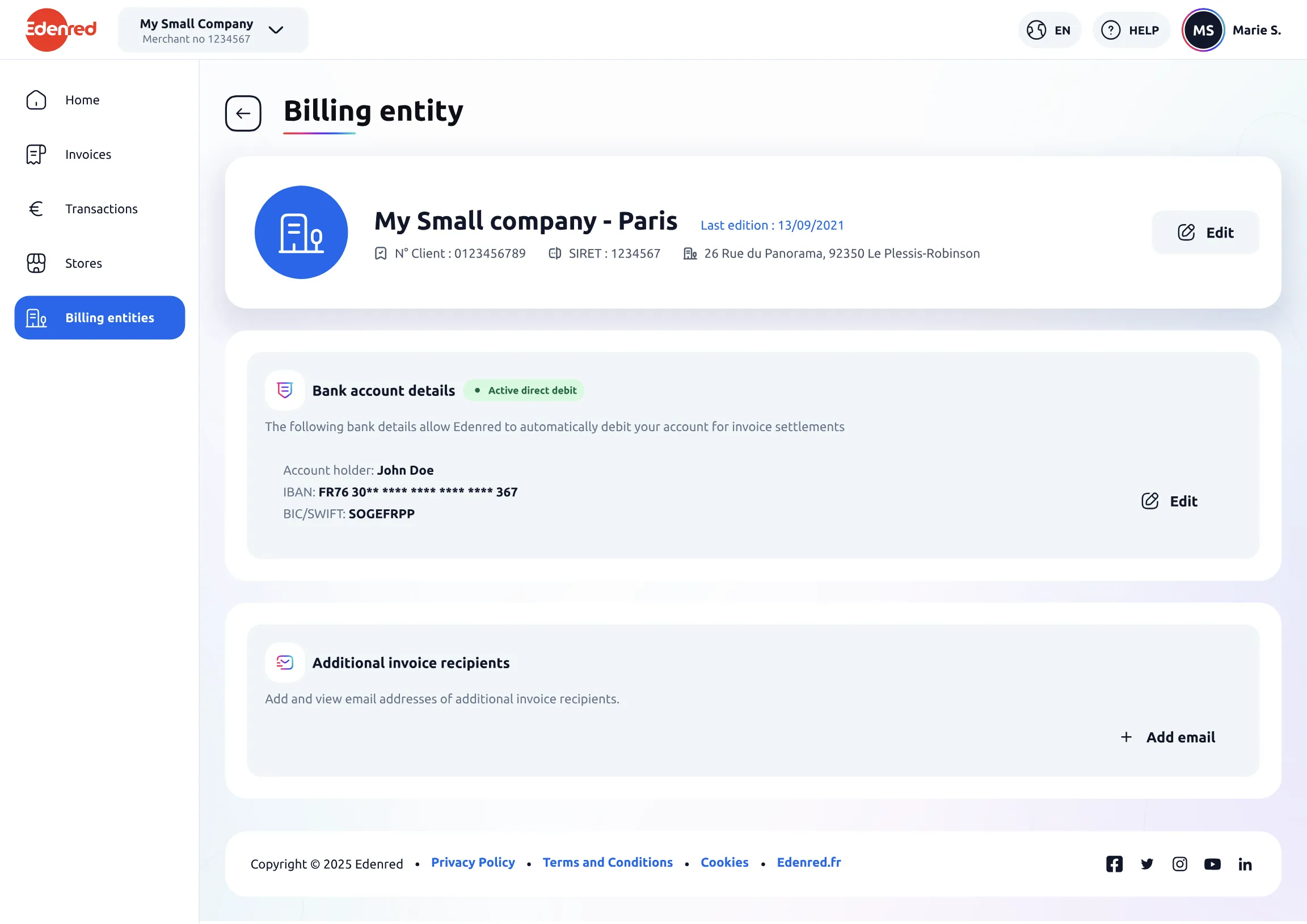This screenshot has width=1307, height=924.
Task: Open the Marie S. user name
Action: coord(1257,30)
